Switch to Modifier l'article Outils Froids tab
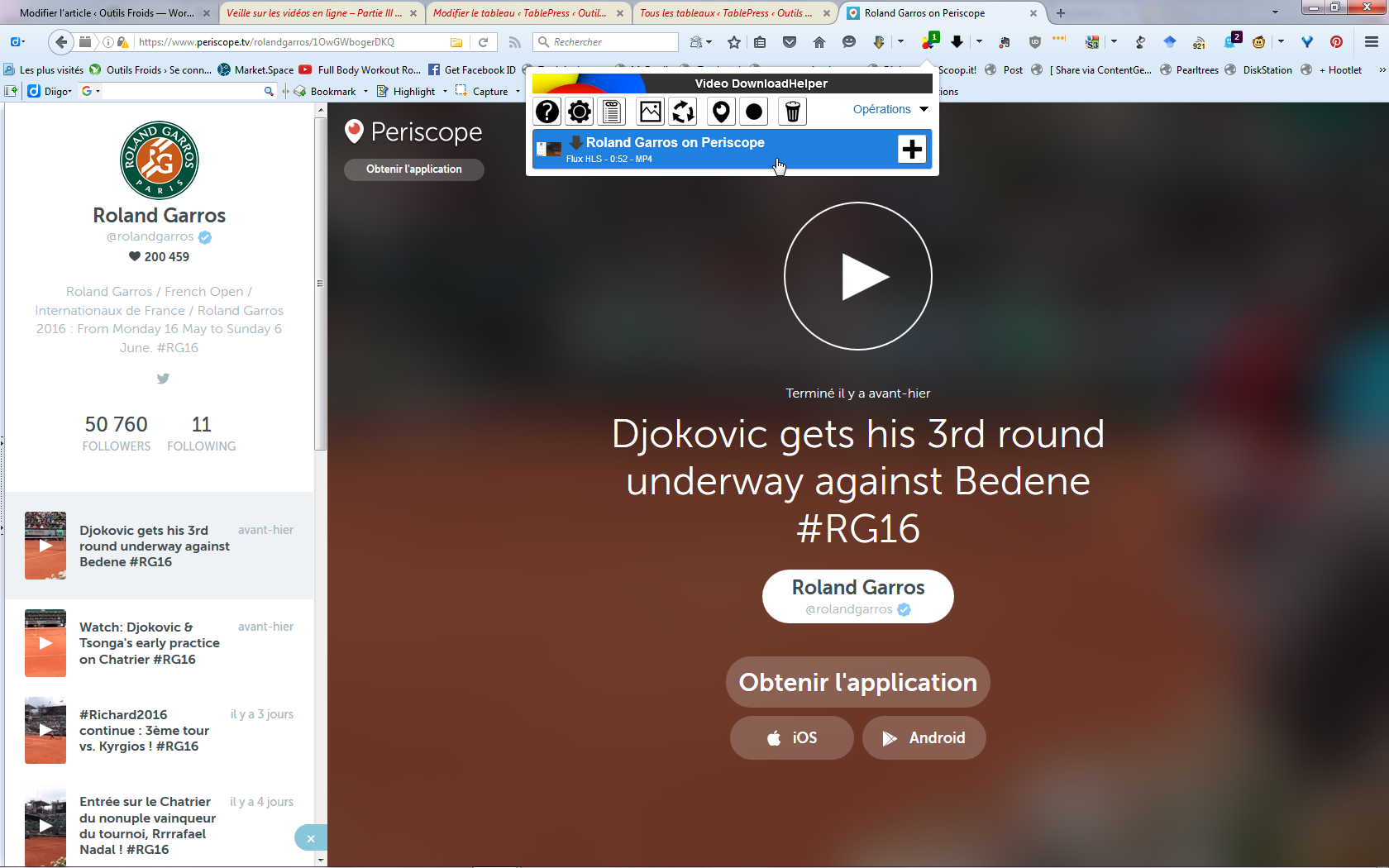This screenshot has width=1389, height=868. (x=107, y=13)
